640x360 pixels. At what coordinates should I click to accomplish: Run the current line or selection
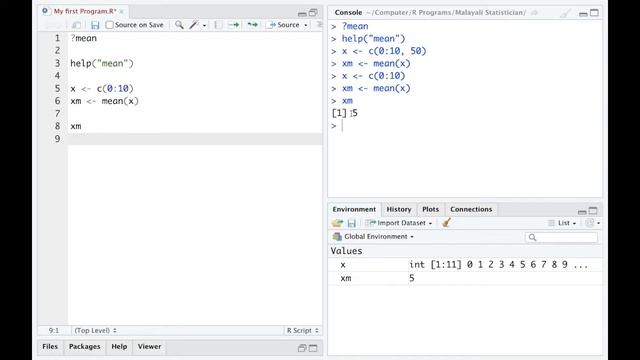click(x=233, y=25)
